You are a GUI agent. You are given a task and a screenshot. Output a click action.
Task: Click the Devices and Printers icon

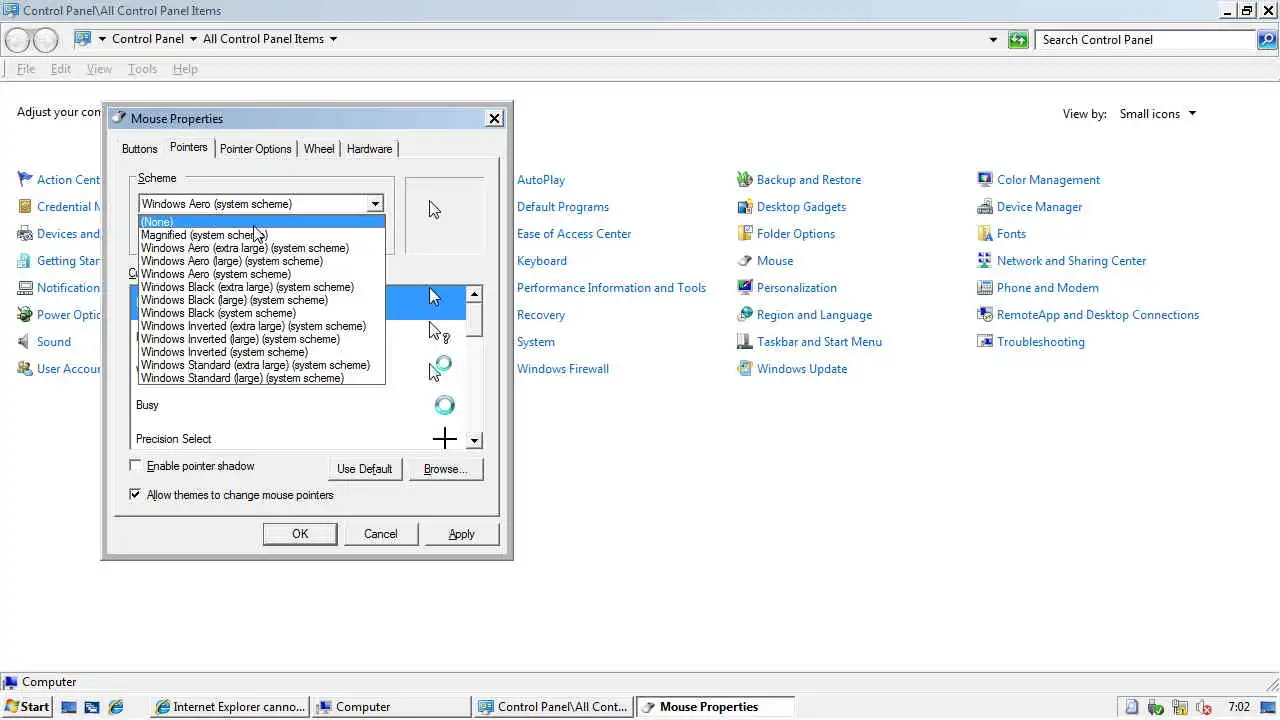(25, 234)
